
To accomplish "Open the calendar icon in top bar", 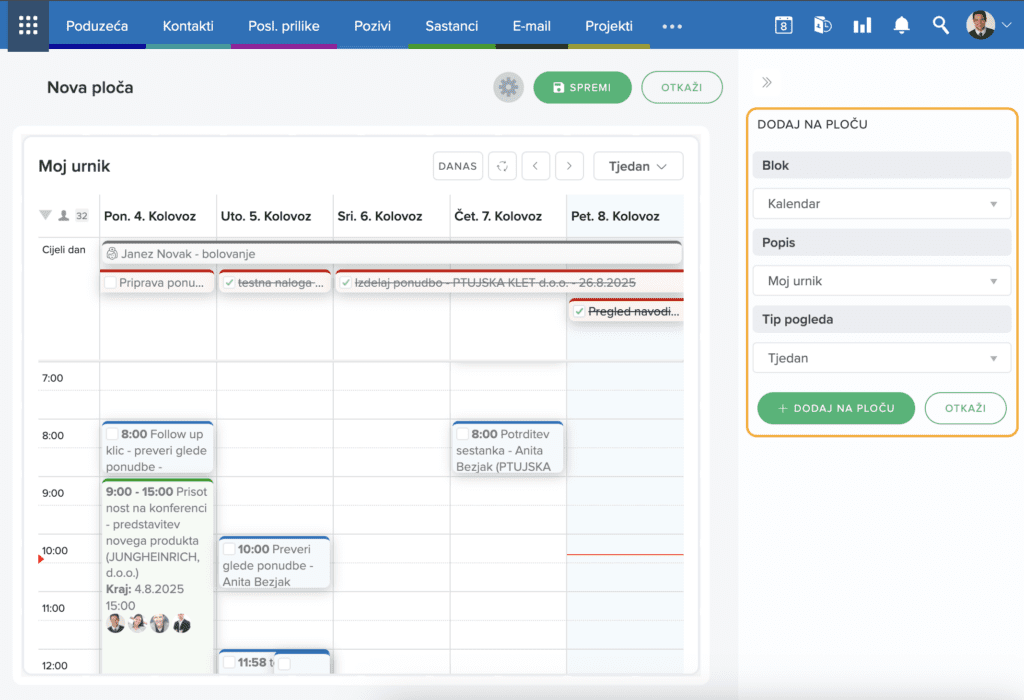I will (x=784, y=26).
